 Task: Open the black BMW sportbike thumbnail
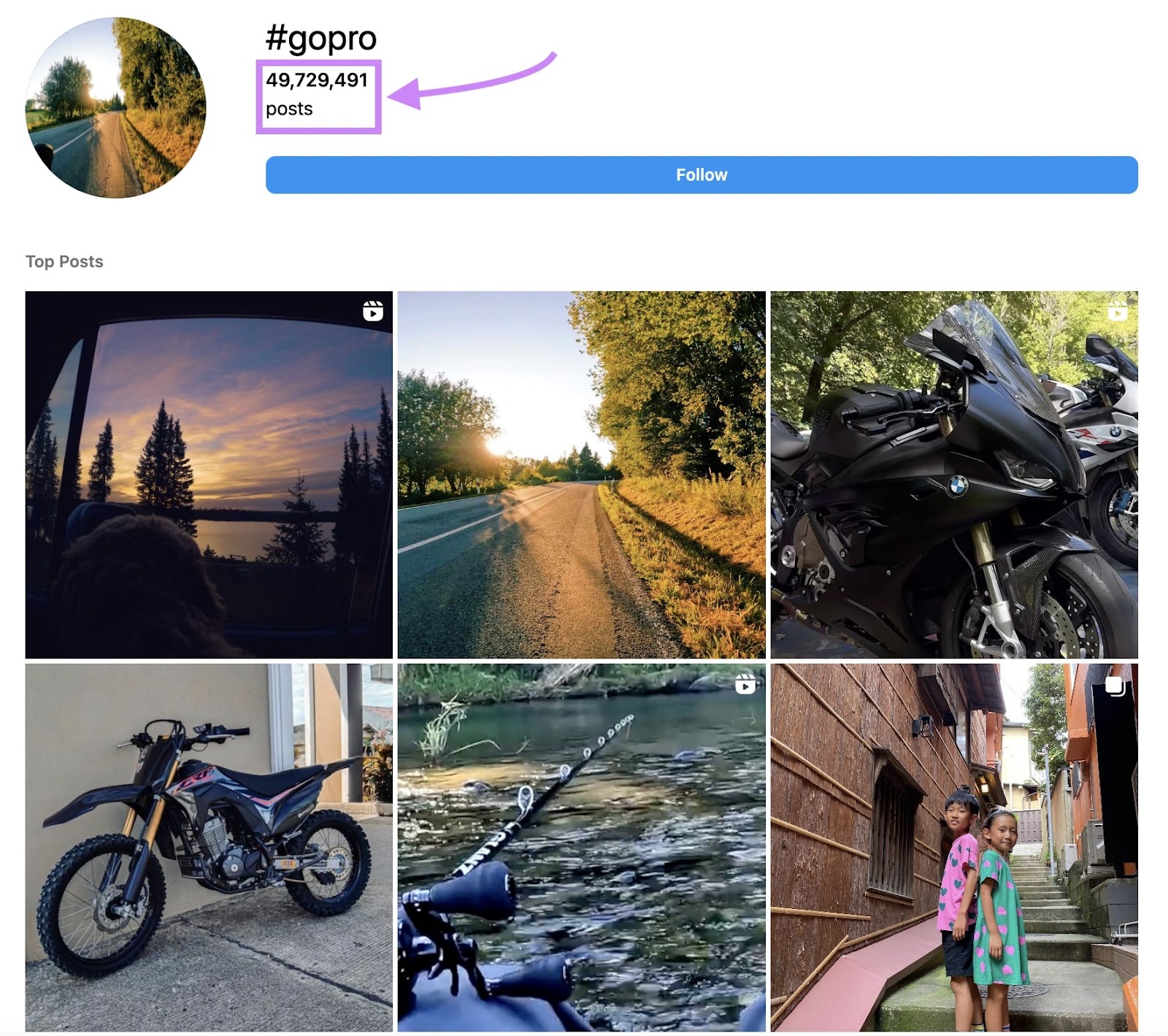(x=953, y=475)
